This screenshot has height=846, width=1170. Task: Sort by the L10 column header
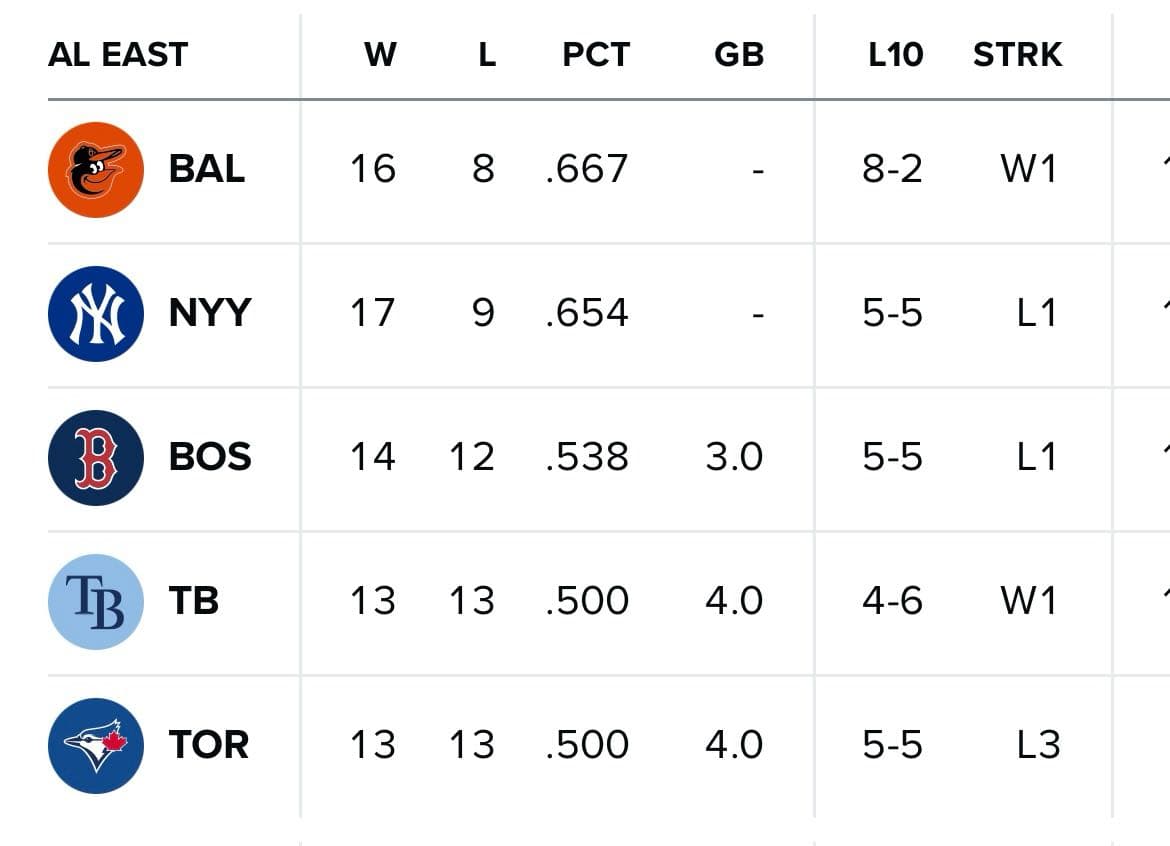(895, 55)
